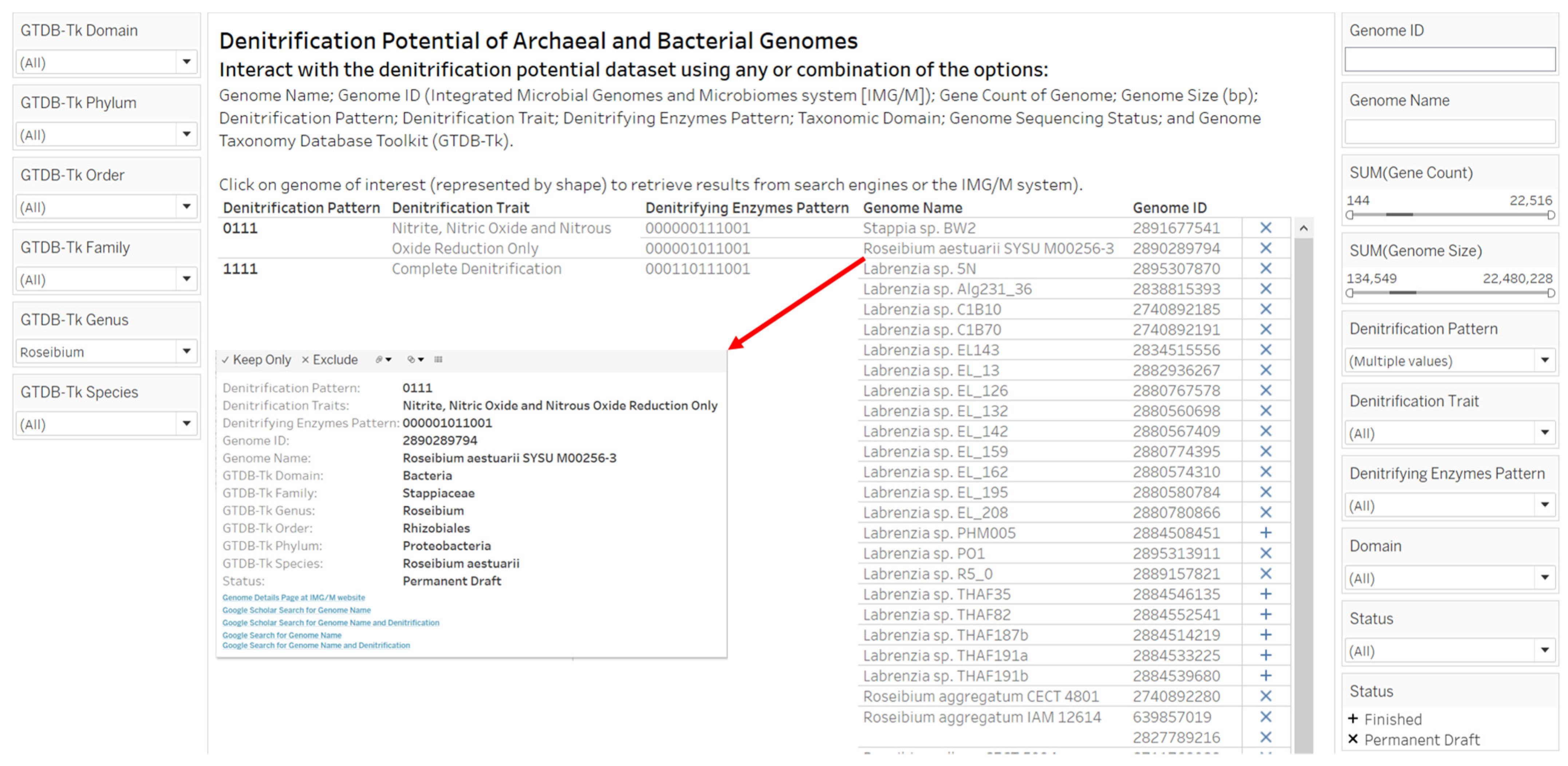Image resolution: width=1568 pixels, height=766 pixels.
Task: Click the X mark for Labrenzia sp. 5N
Action: (1265, 268)
